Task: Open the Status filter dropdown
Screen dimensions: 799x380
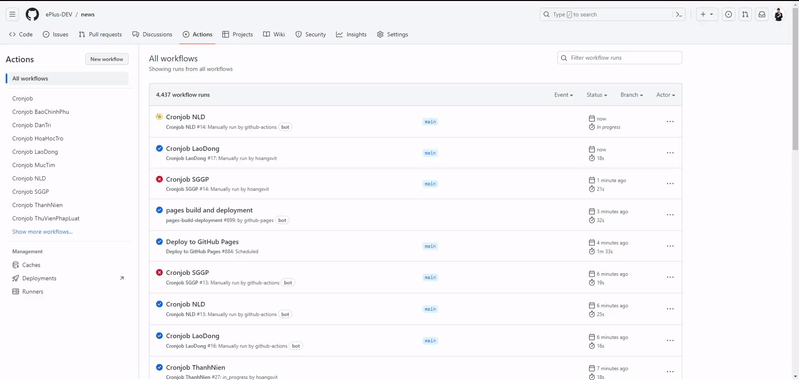Action: coord(597,95)
